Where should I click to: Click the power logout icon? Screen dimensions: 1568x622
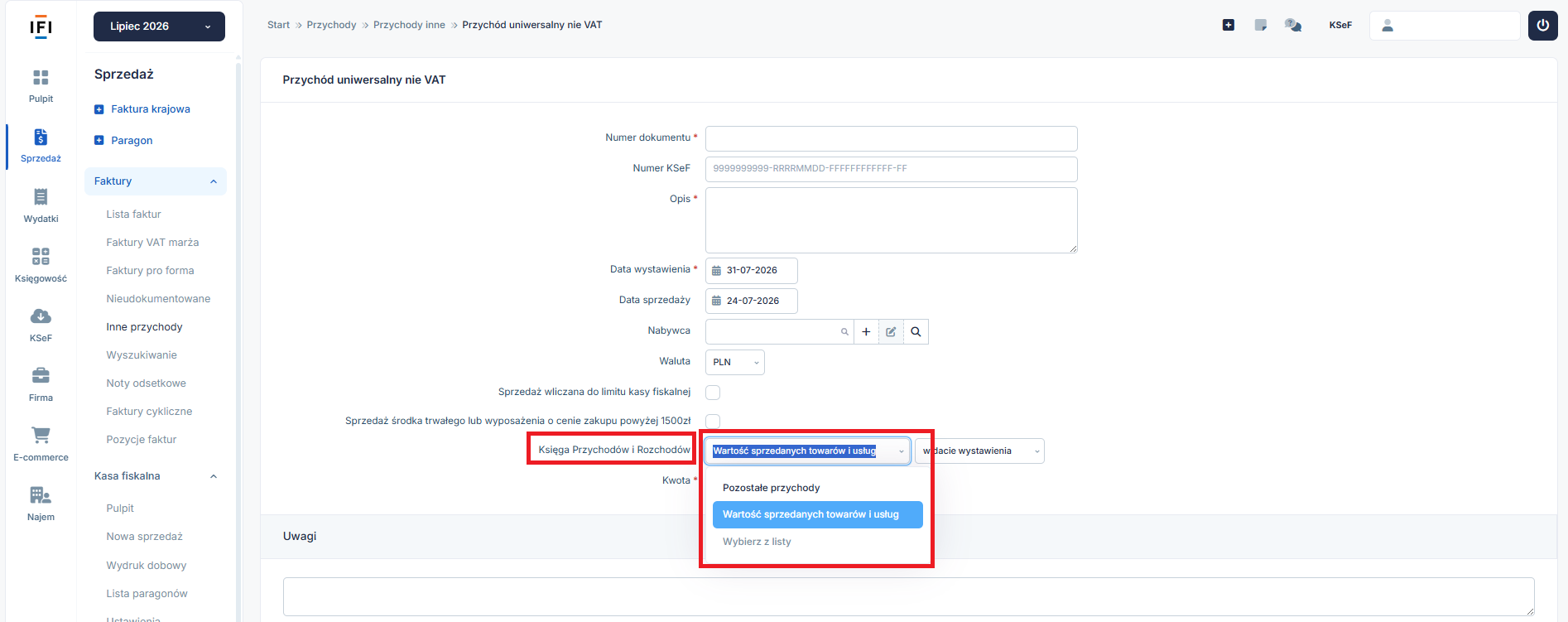point(1543,26)
